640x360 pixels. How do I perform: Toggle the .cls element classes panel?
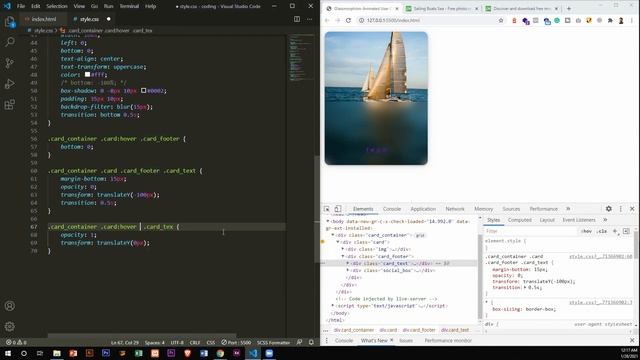pyautogui.click(x=601, y=231)
